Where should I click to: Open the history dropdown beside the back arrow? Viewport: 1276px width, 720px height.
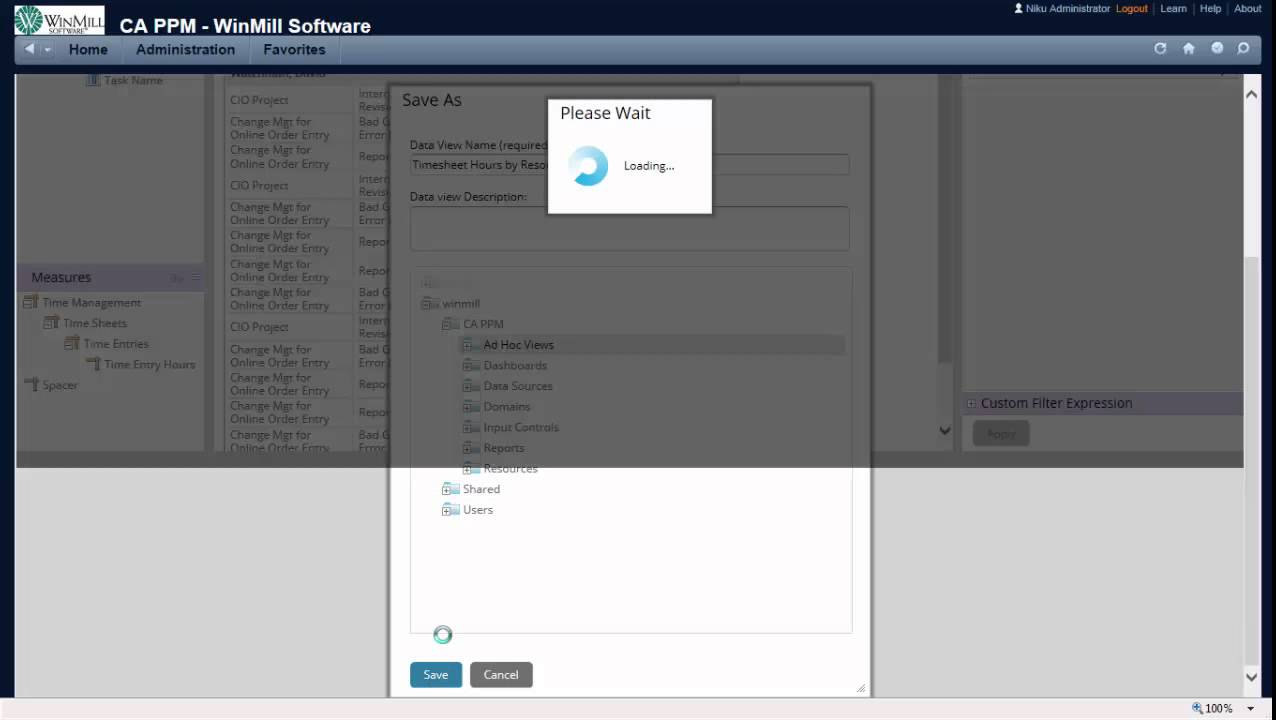[x=47, y=50]
